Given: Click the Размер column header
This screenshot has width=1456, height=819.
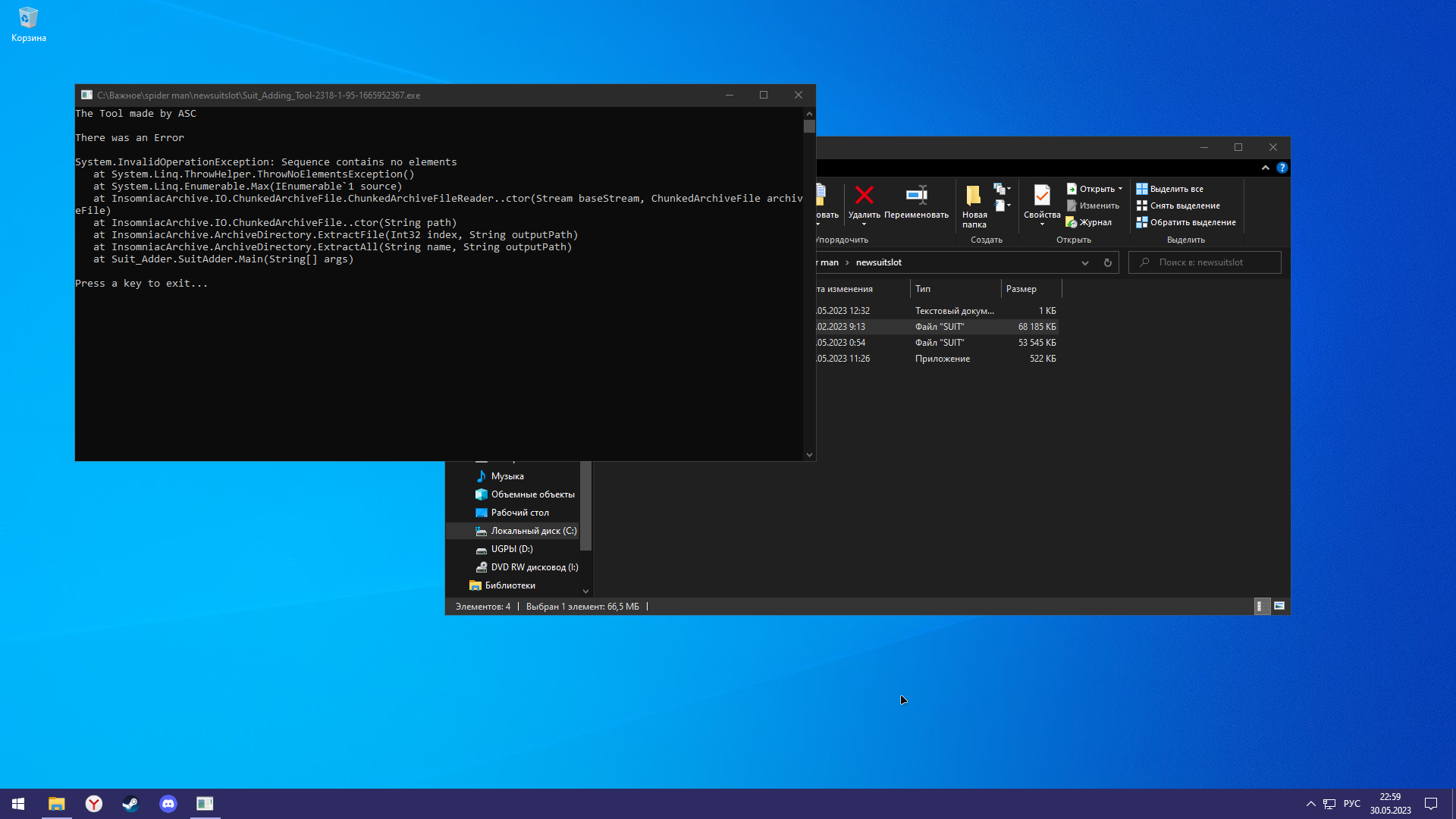Looking at the screenshot, I should tap(1021, 289).
